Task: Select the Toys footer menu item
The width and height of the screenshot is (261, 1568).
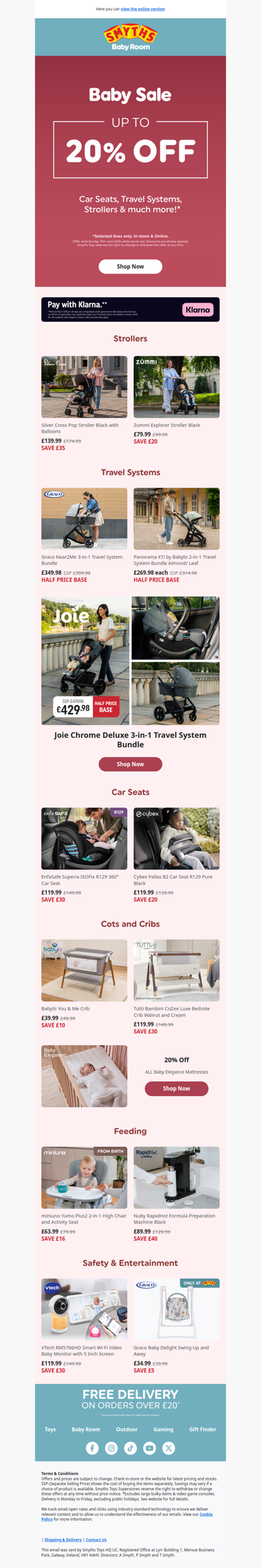Action: tap(50, 1429)
